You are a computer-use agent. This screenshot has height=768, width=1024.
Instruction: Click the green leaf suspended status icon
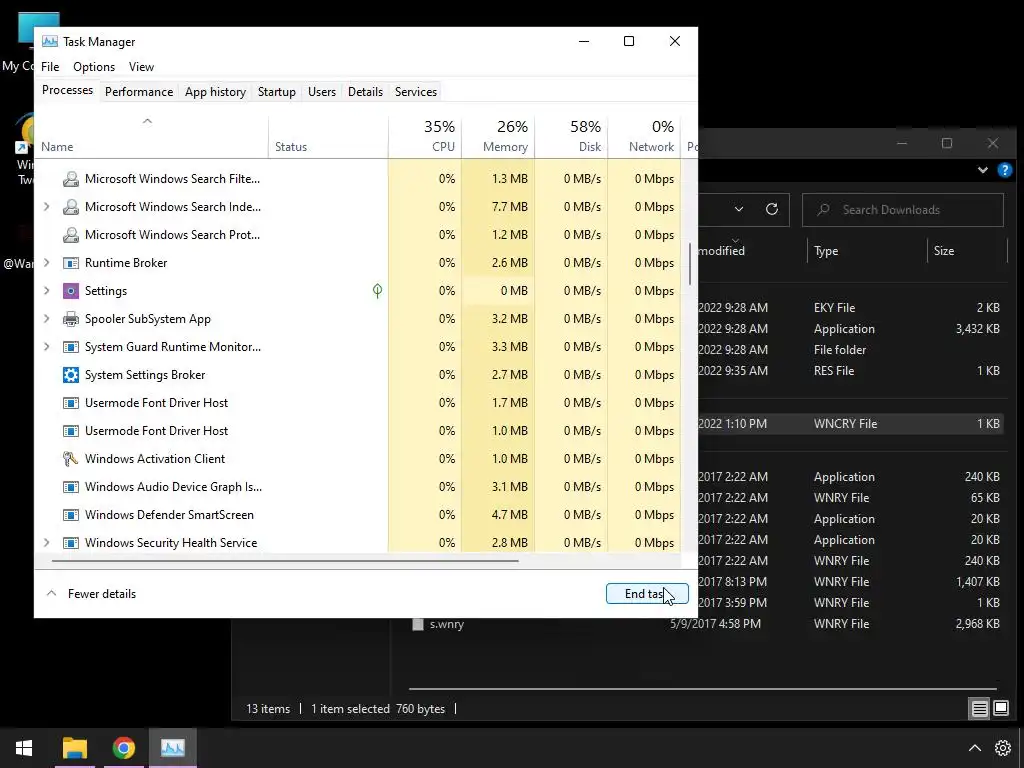pyautogui.click(x=377, y=291)
